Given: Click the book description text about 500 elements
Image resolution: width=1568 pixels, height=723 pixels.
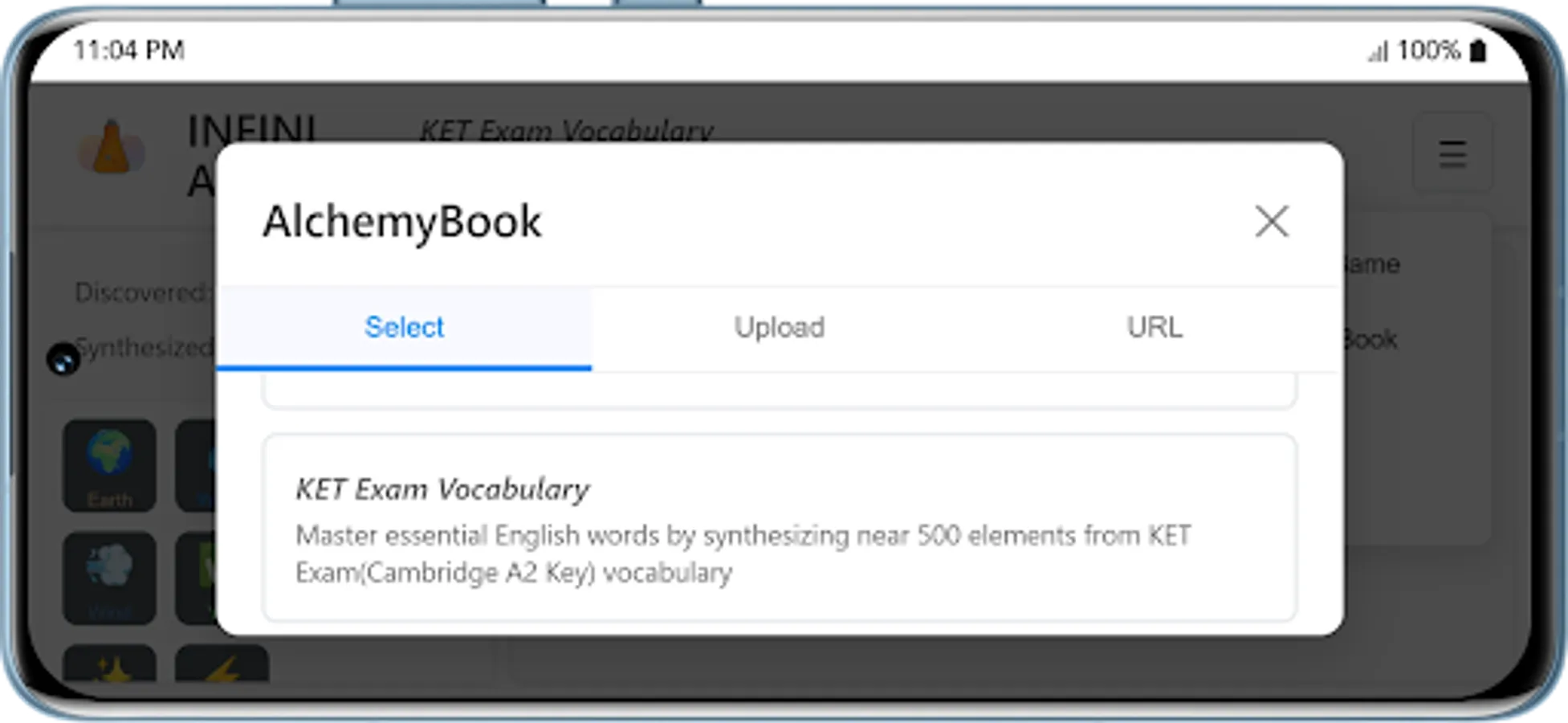Looking at the screenshot, I should (743, 553).
